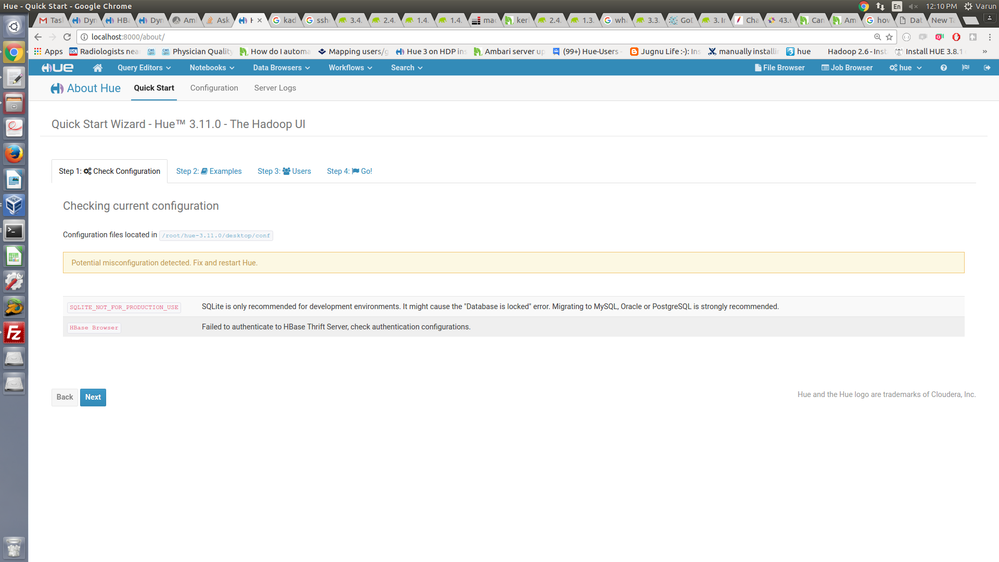Viewport: 999px width, 562px height.
Task: Reload the page with the refresh icon
Action: [x=67, y=37]
